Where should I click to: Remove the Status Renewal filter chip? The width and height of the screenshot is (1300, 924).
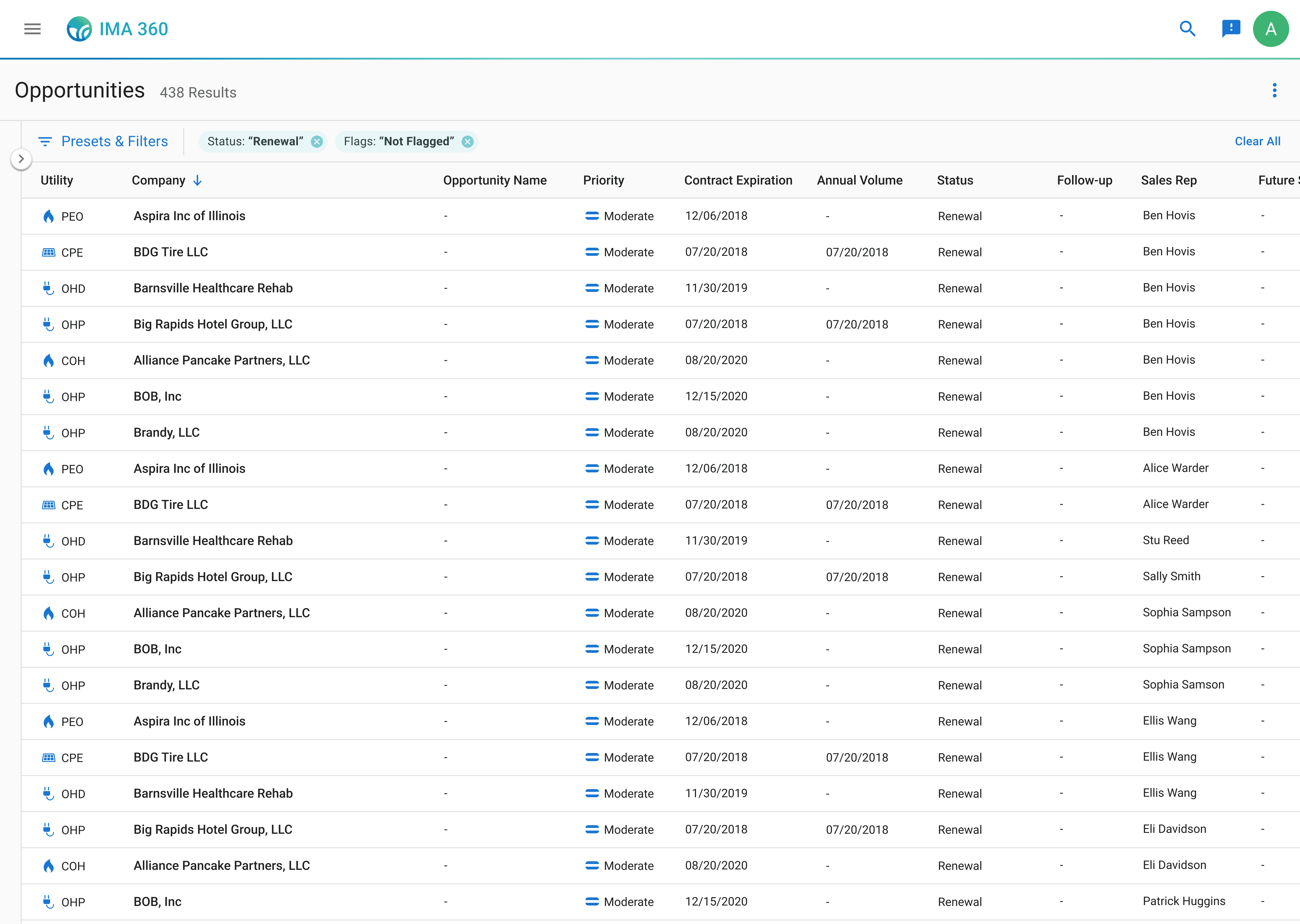(317, 142)
